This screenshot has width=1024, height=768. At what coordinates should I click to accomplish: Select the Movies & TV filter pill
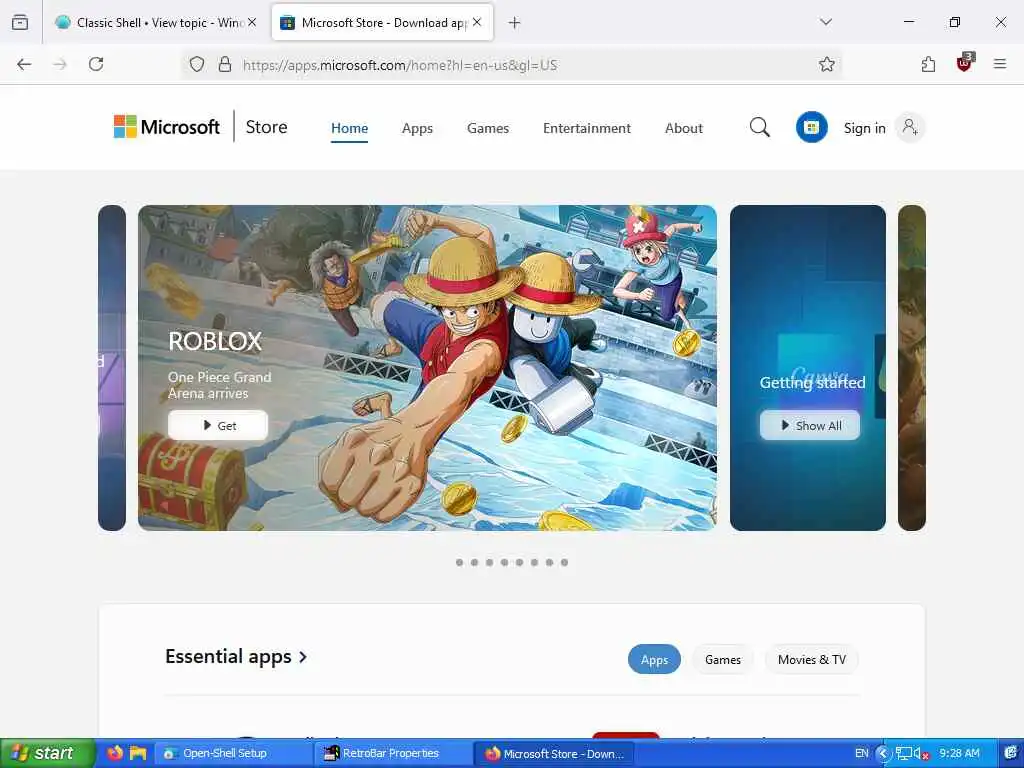[812, 660]
